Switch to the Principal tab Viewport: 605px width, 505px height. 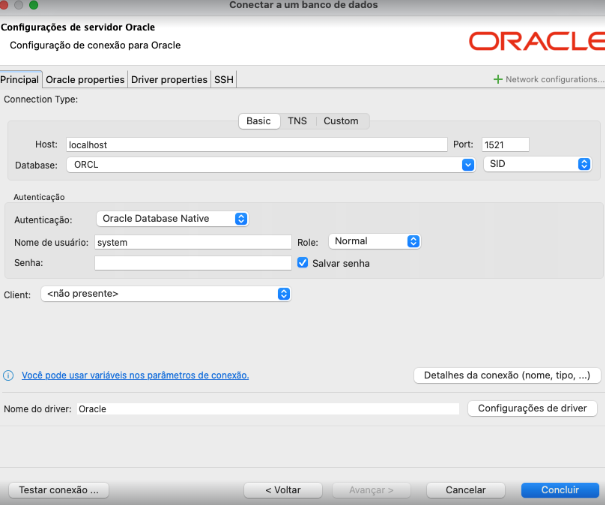20,79
